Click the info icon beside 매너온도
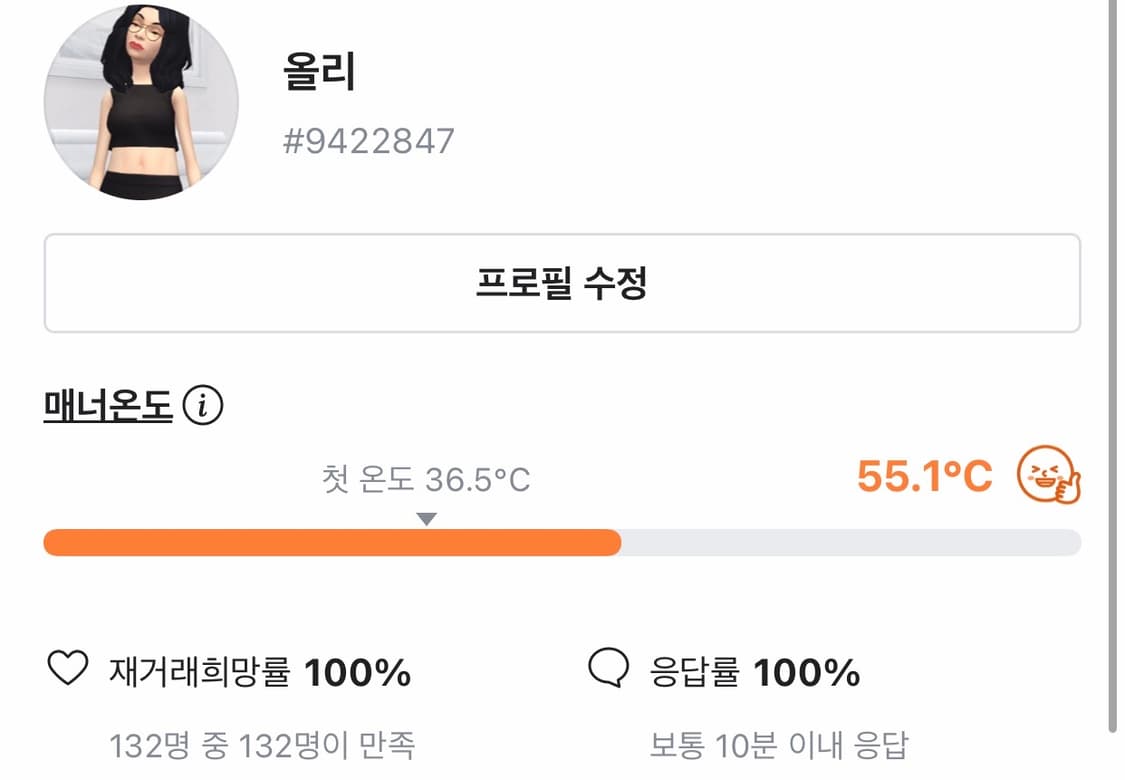Viewport: 1125px width, 780px height. [204, 407]
